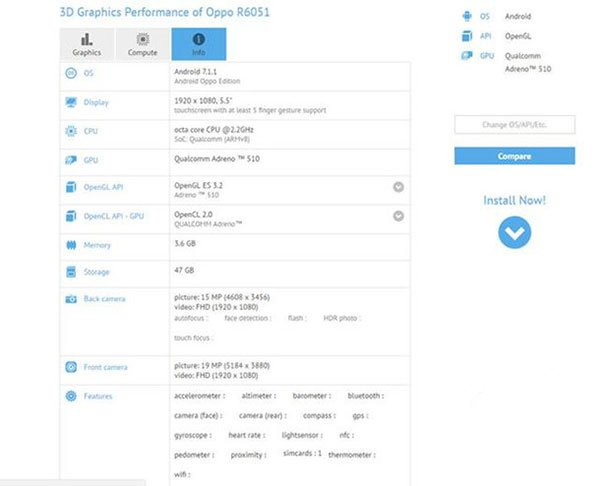
Task: Click the Back camera icon
Action: [71, 299]
